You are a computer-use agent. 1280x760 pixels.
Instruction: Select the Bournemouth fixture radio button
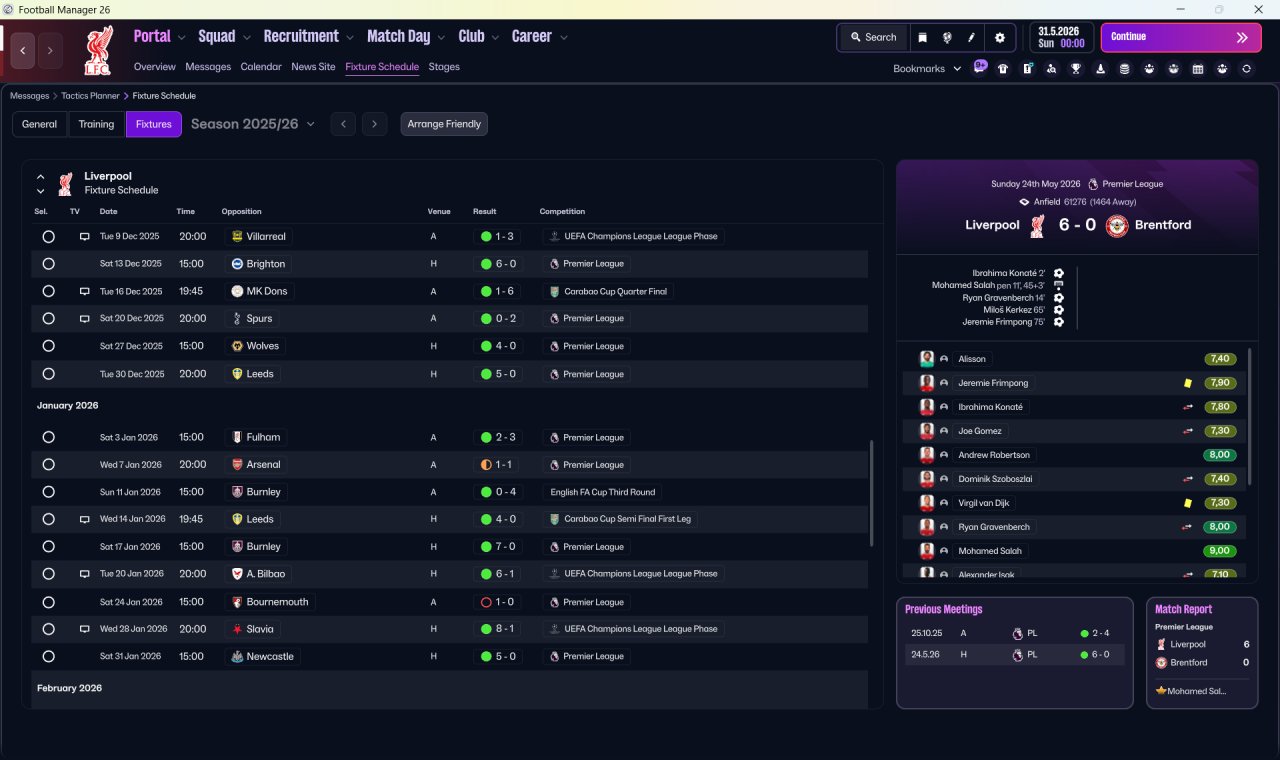point(48,602)
